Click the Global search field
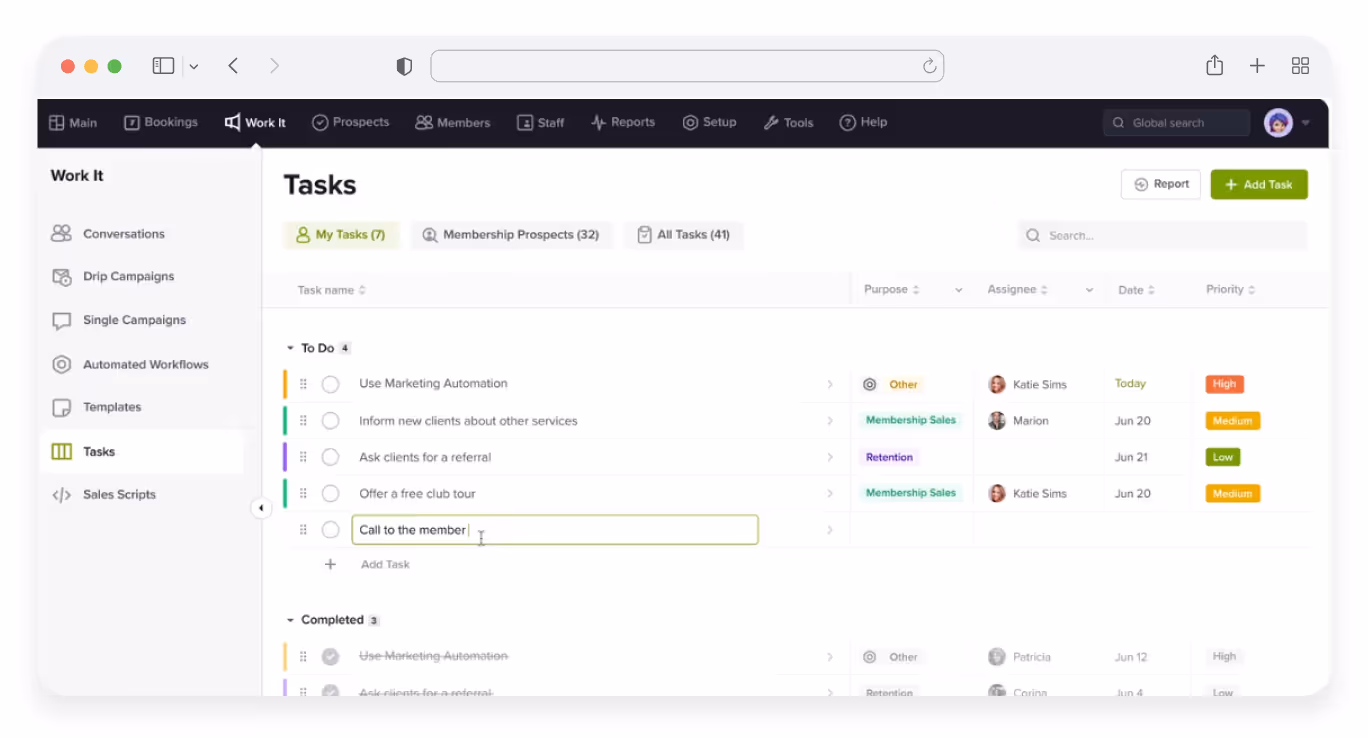Screen dimensions: 1368x738 [x=1176, y=123]
